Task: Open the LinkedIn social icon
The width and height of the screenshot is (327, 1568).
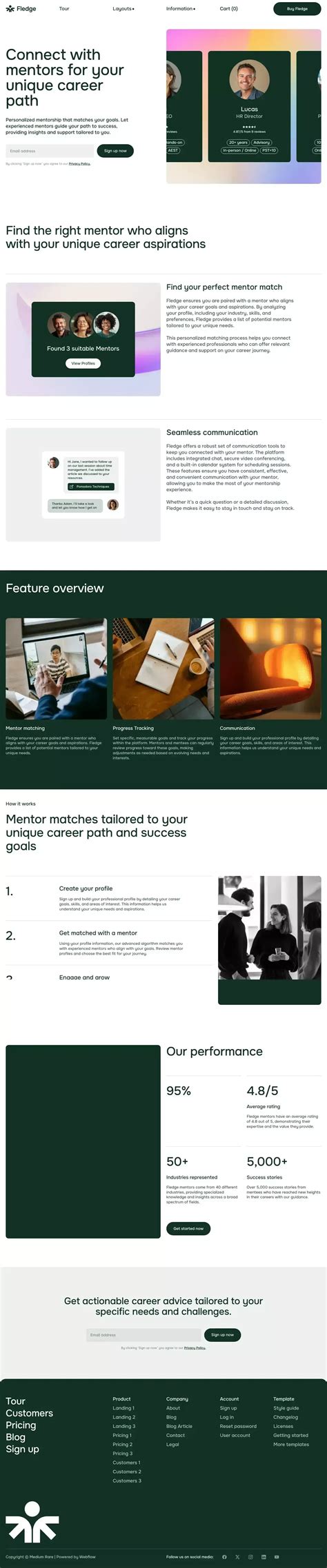Action: 264,1557
